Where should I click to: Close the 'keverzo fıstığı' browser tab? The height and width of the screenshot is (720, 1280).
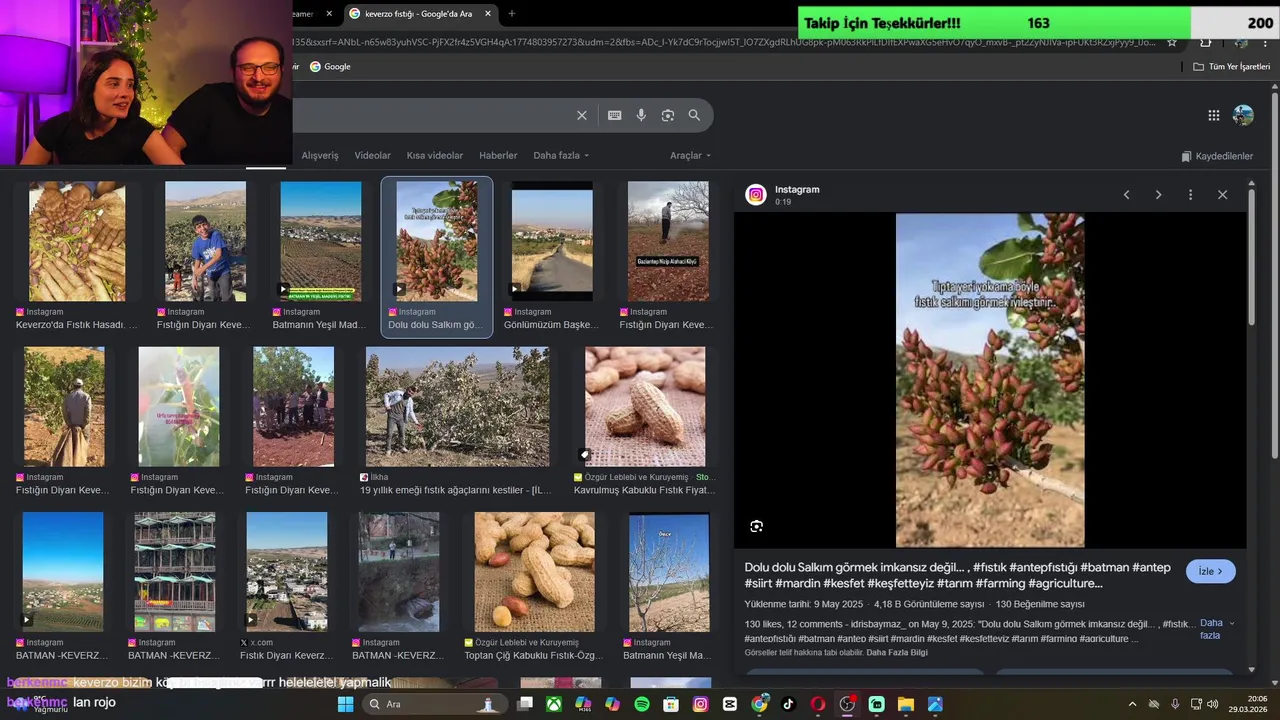tap(488, 13)
